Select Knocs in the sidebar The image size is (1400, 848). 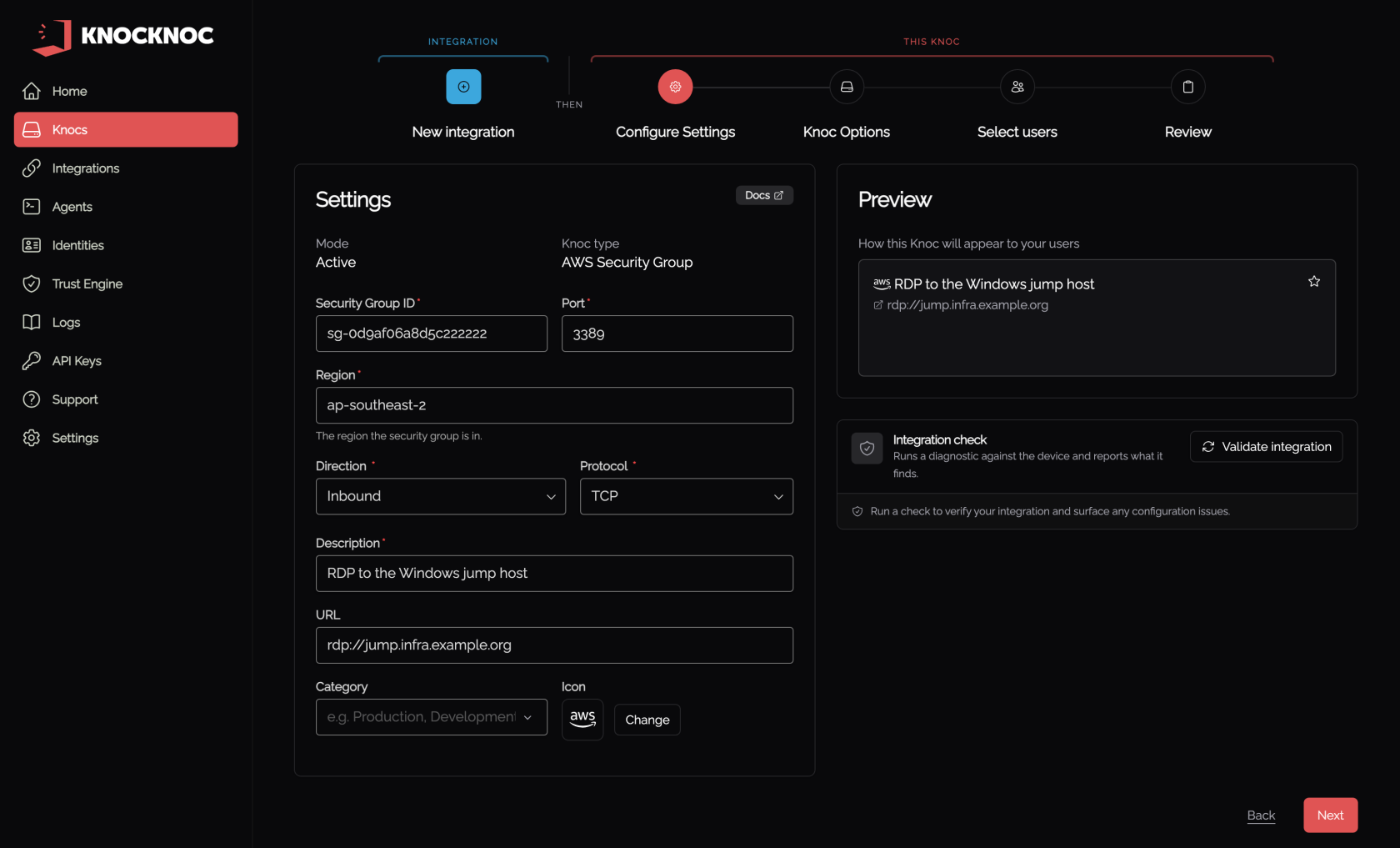tap(126, 129)
